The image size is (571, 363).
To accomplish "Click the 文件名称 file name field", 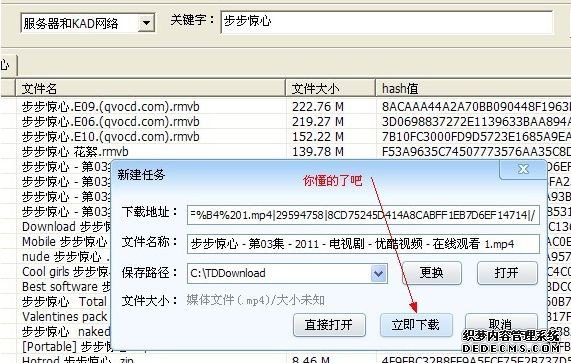I will point(363,244).
